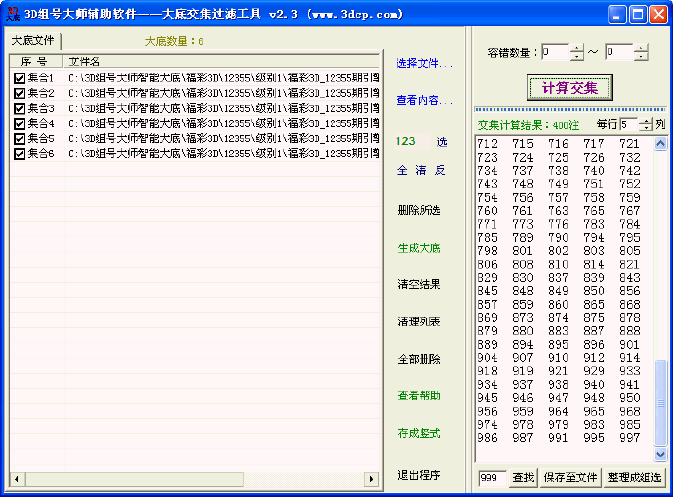Increase the first 容错数量 spinner value
Image resolution: width=673 pixels, height=497 pixels.
coord(577,48)
